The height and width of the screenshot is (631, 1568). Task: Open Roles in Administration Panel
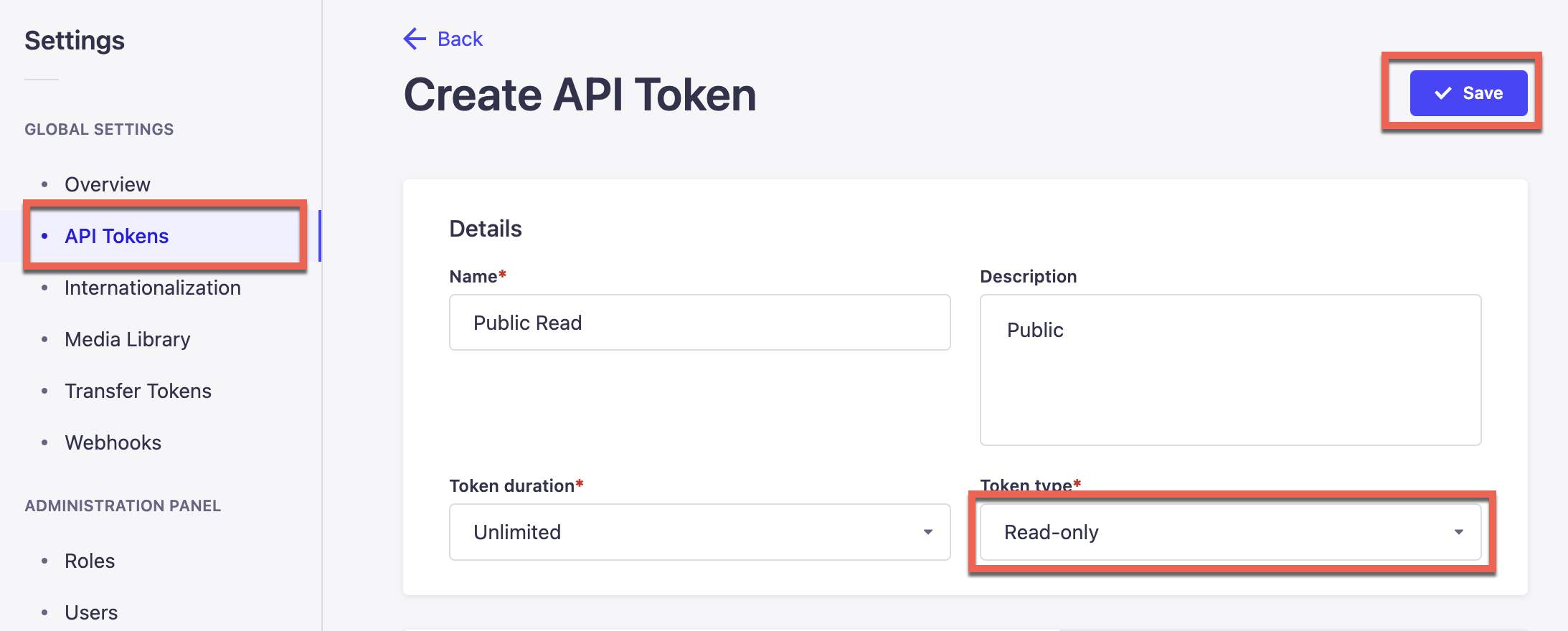[x=90, y=561]
